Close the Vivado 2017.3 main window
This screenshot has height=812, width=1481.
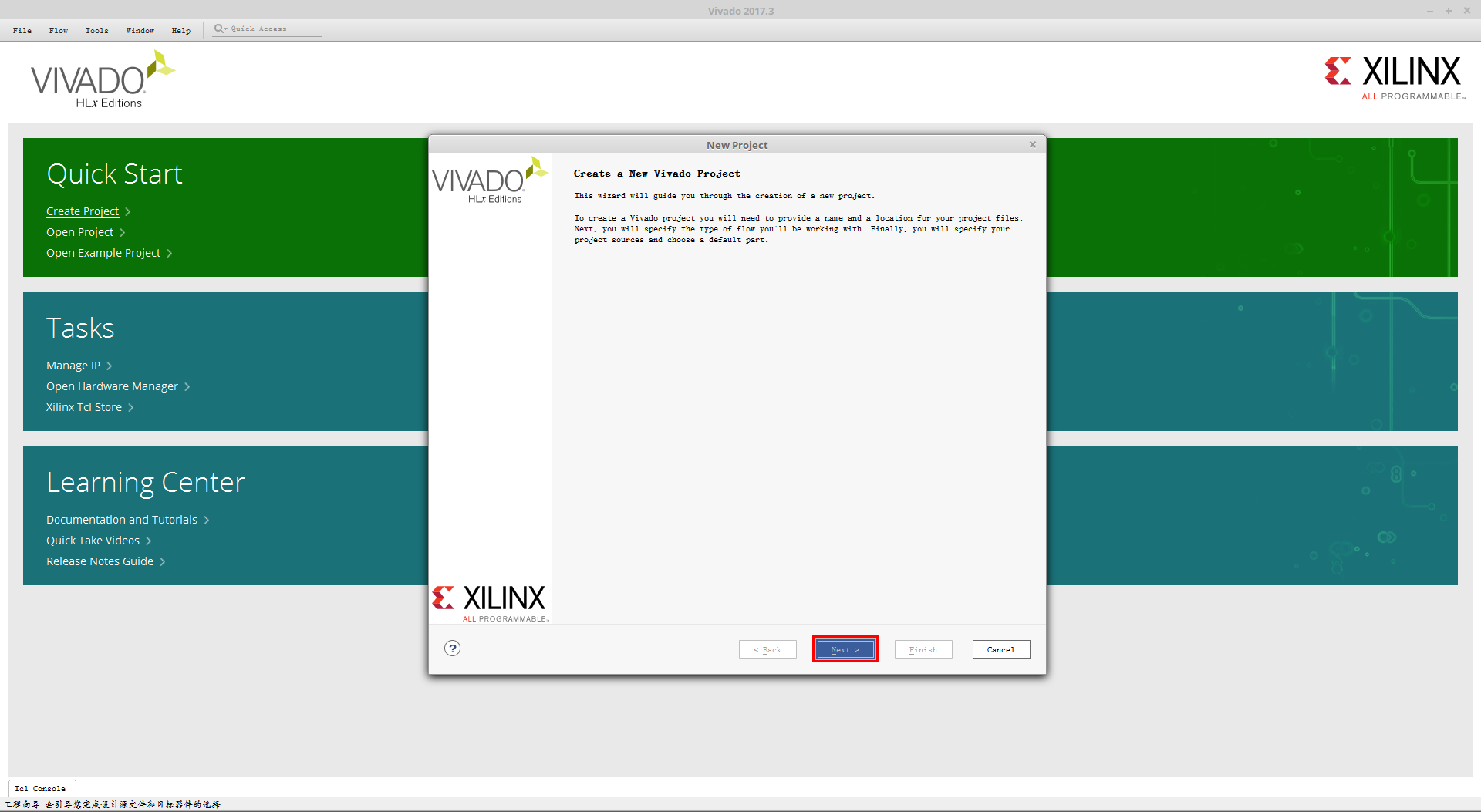tap(1467, 11)
